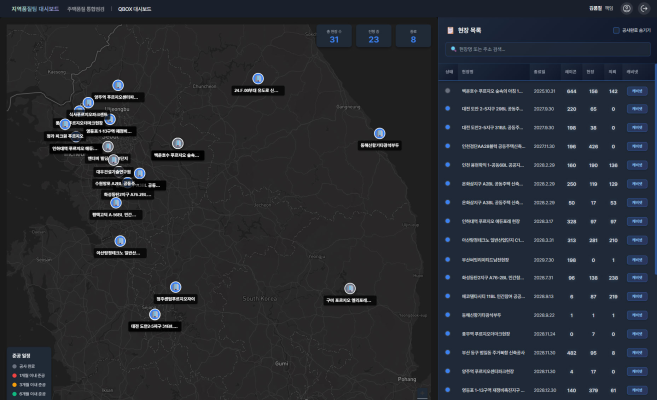Click the map marker for 동해신항기타광석부두
657x400 pixels.
(379, 133)
